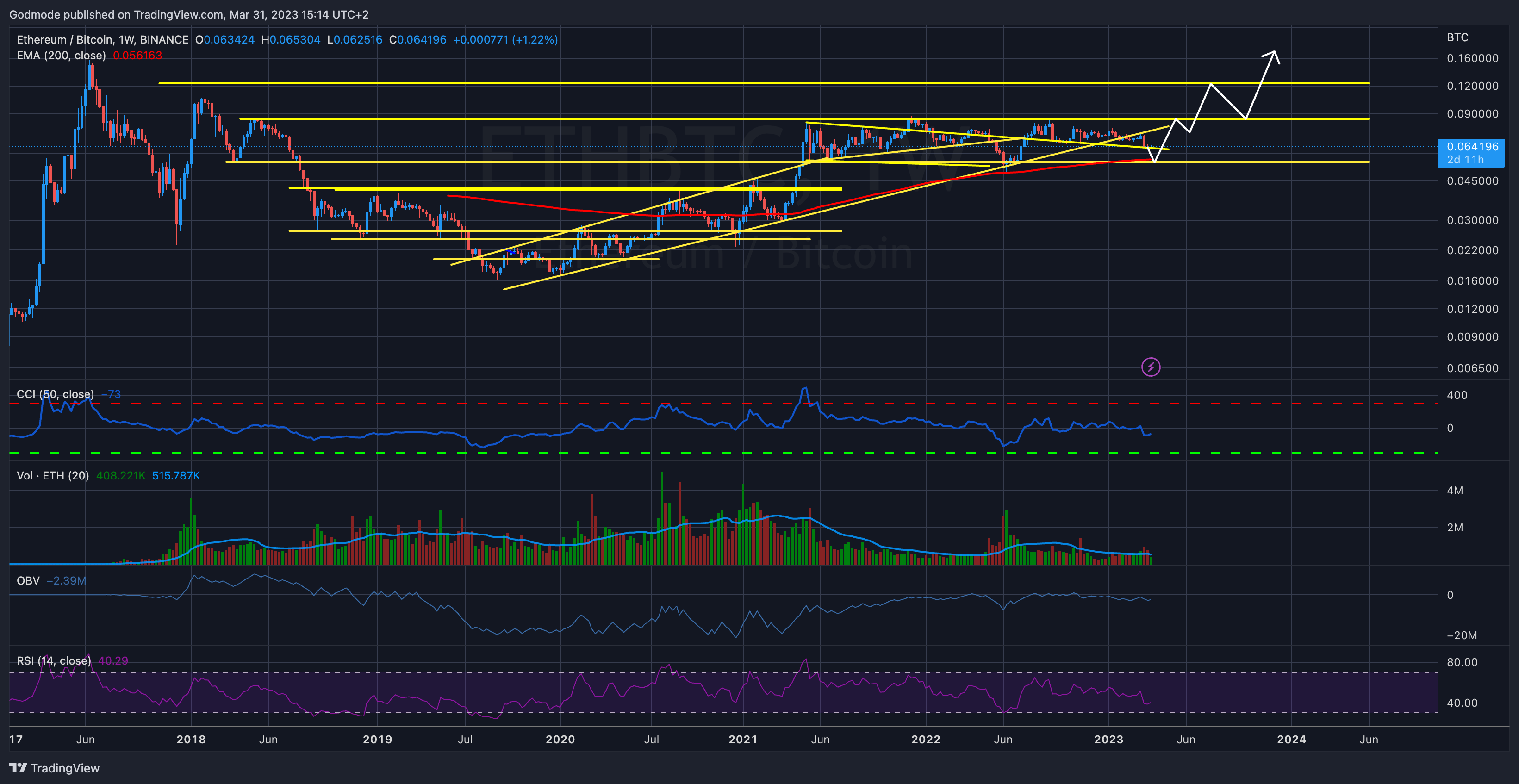Click the 2019 label on time axis

coord(377,739)
